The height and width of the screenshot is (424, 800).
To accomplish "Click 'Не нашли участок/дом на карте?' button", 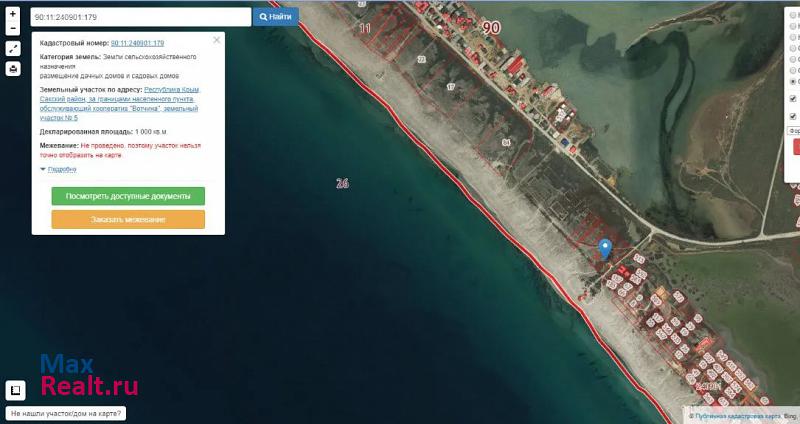I will click(66, 413).
